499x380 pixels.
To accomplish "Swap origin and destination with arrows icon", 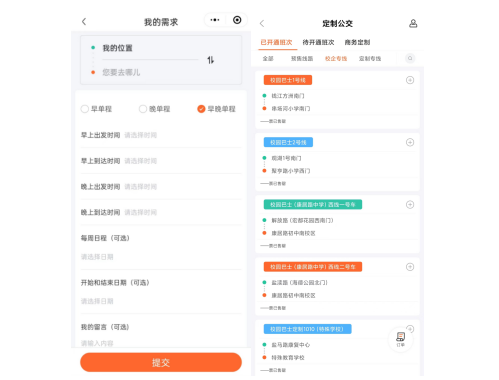I will [210, 60].
